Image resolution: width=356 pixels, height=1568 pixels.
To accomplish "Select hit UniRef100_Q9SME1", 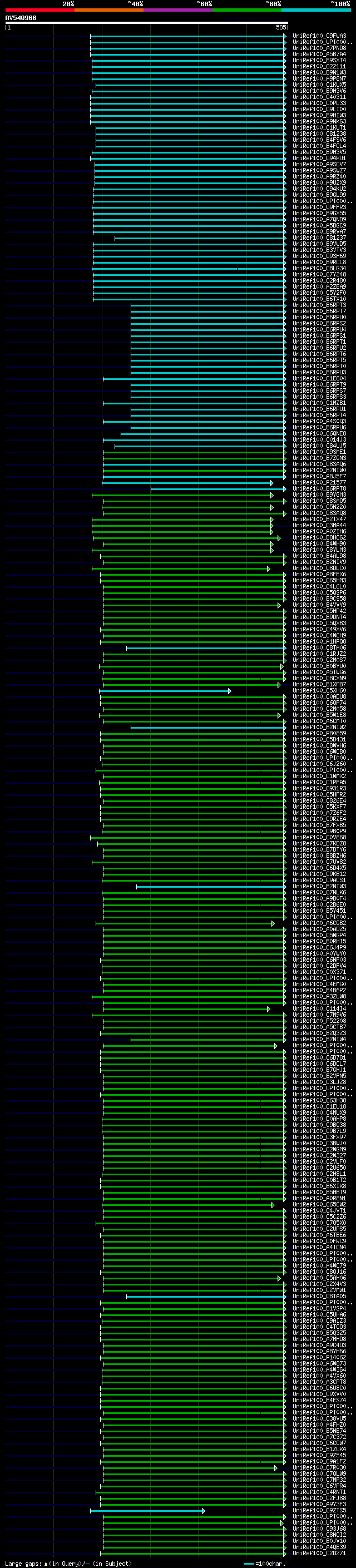I will pyautogui.click(x=319, y=452).
